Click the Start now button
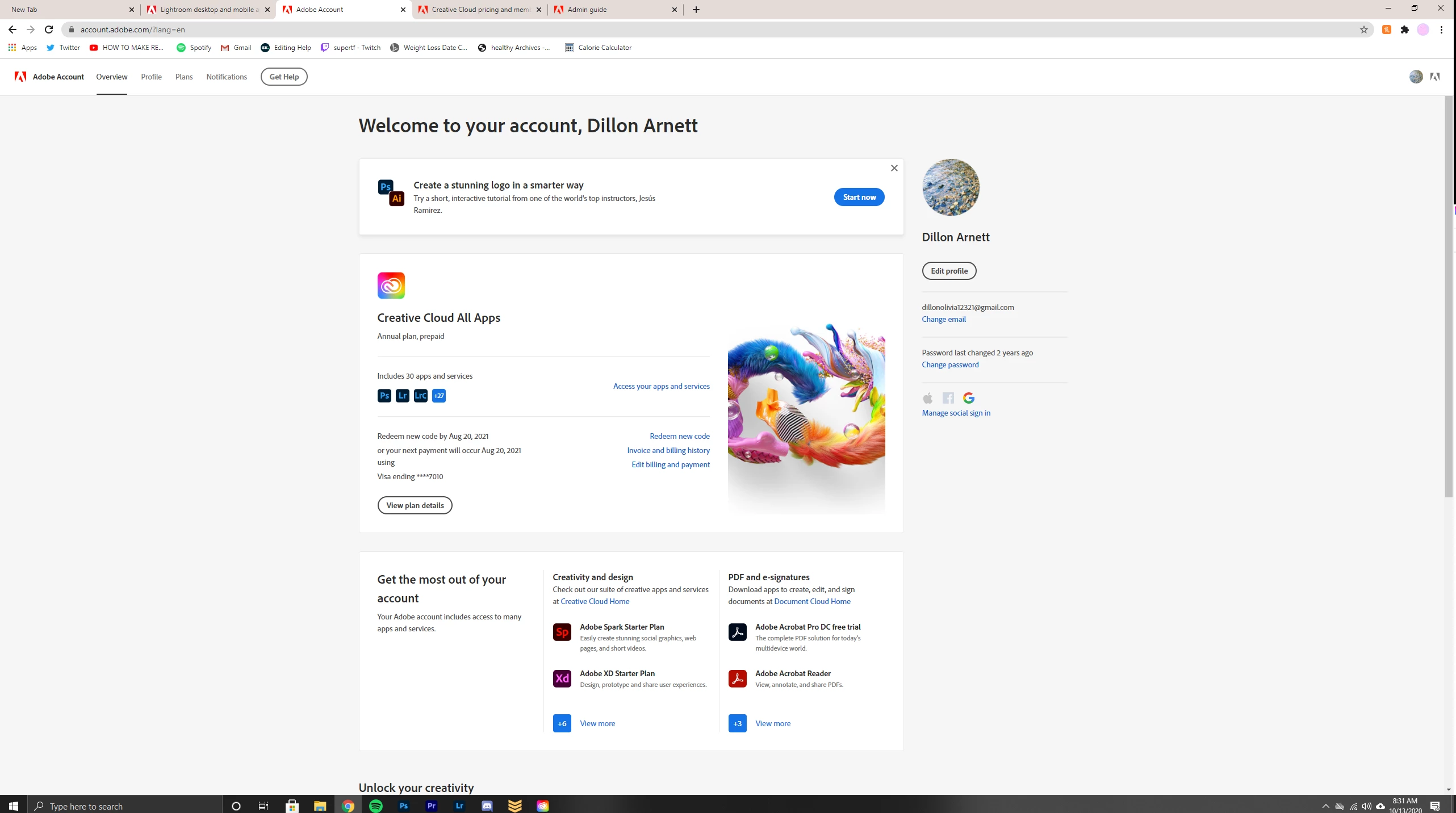1456x813 pixels. pos(859,197)
